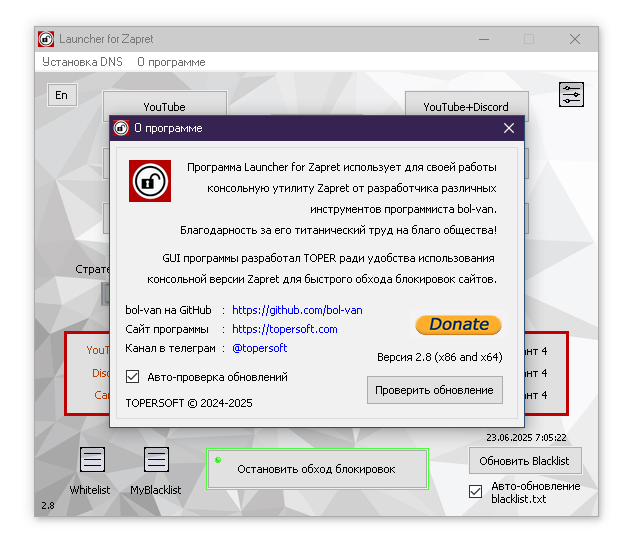This screenshot has height=546, width=633.
Task: Click the "TOPERSOFT © 2024-2025" copyright text
Action: pyautogui.click(x=189, y=403)
